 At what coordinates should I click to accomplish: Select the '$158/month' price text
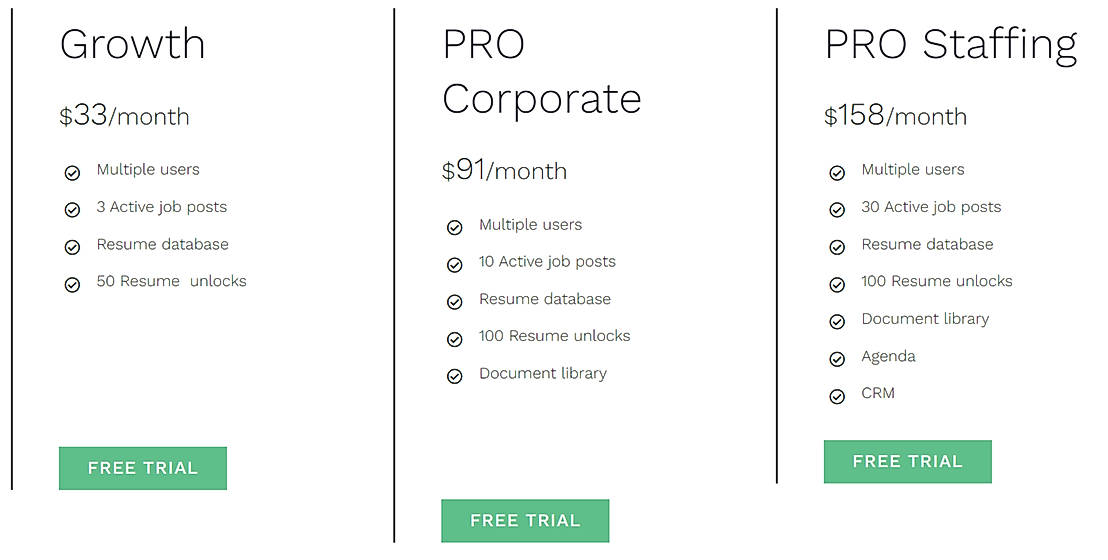click(895, 116)
